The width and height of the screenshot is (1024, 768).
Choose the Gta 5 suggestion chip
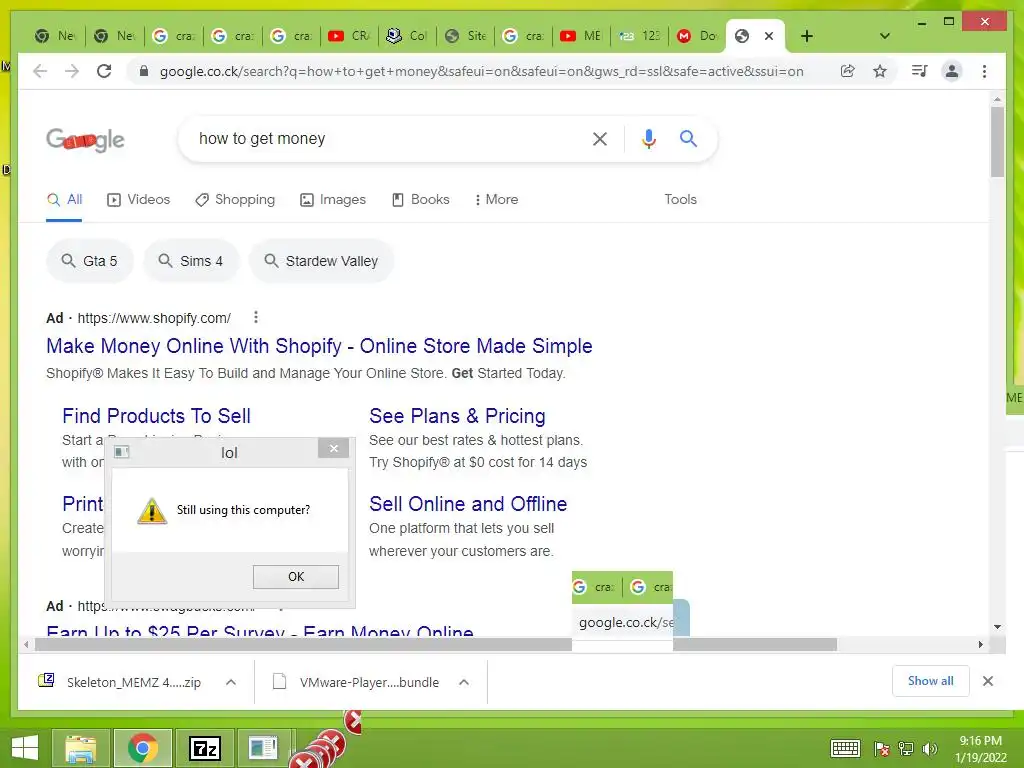(90, 261)
